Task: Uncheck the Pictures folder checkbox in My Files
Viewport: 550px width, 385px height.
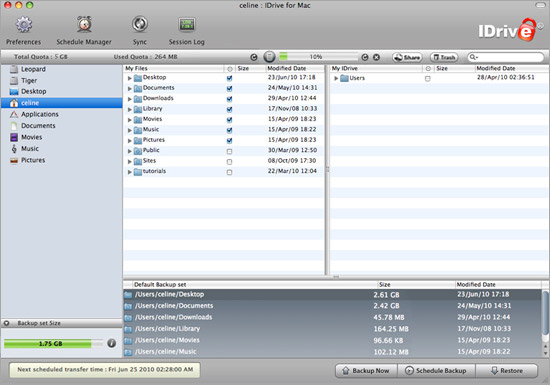Action: click(229, 141)
